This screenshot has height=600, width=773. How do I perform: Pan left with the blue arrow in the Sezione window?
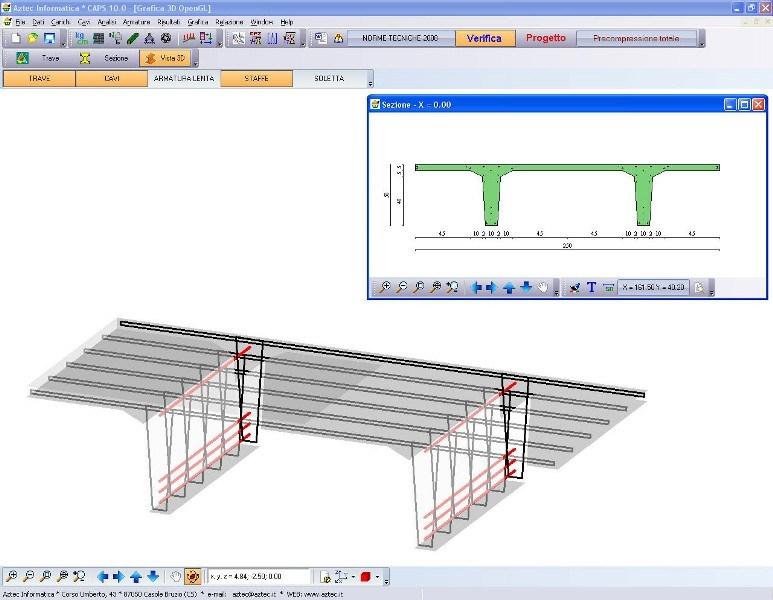[477, 288]
